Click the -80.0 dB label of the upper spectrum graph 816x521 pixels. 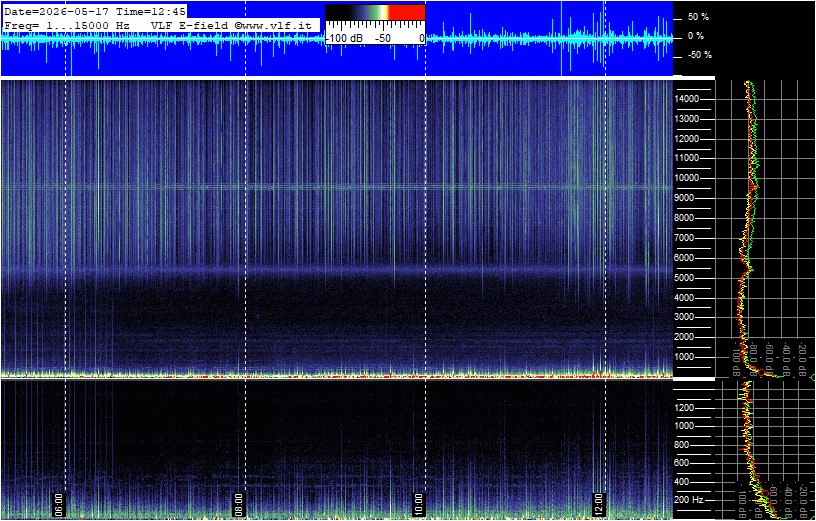[753, 358]
